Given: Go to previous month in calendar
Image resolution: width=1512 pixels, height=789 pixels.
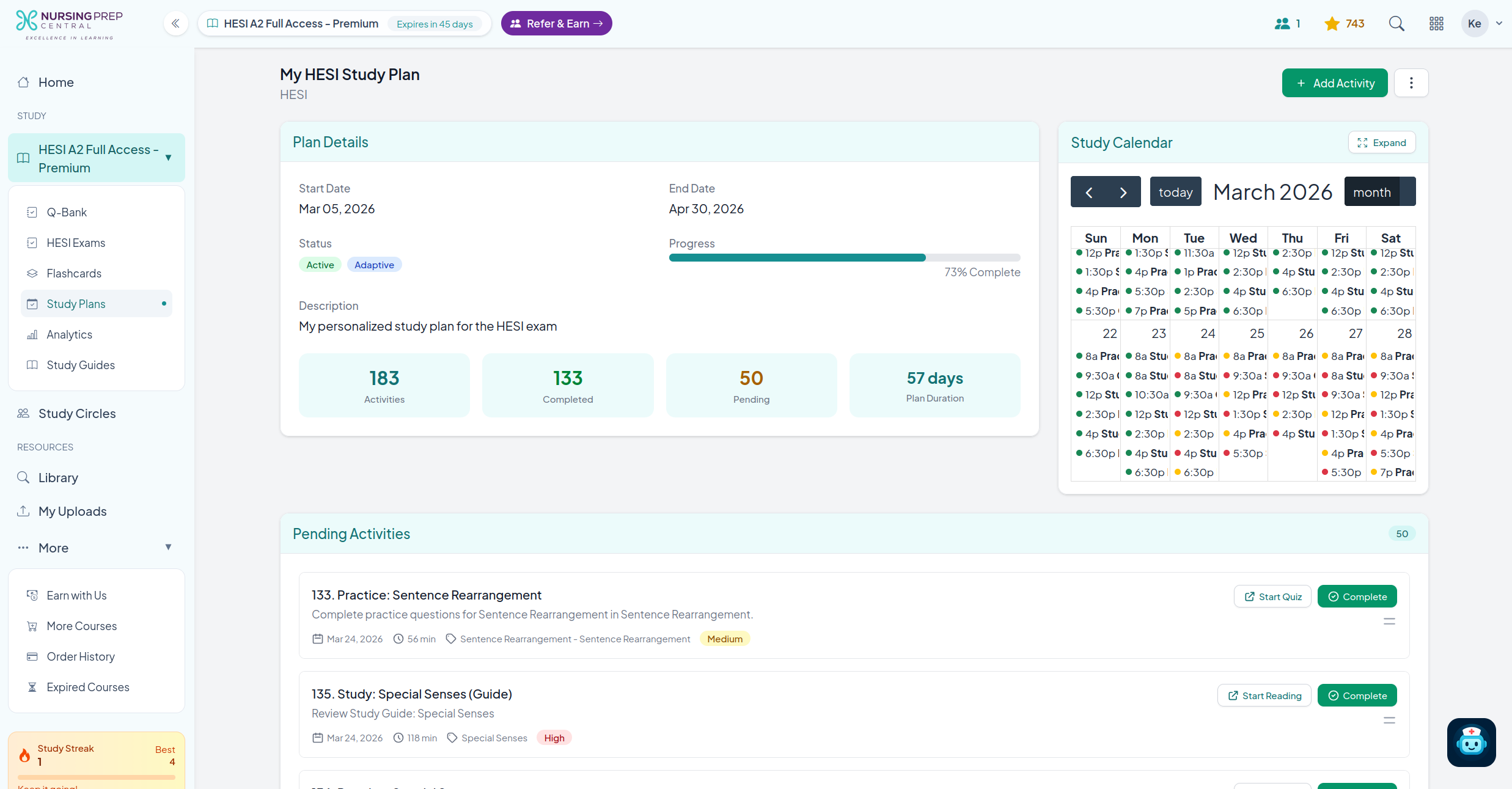Looking at the screenshot, I should click(x=1089, y=193).
